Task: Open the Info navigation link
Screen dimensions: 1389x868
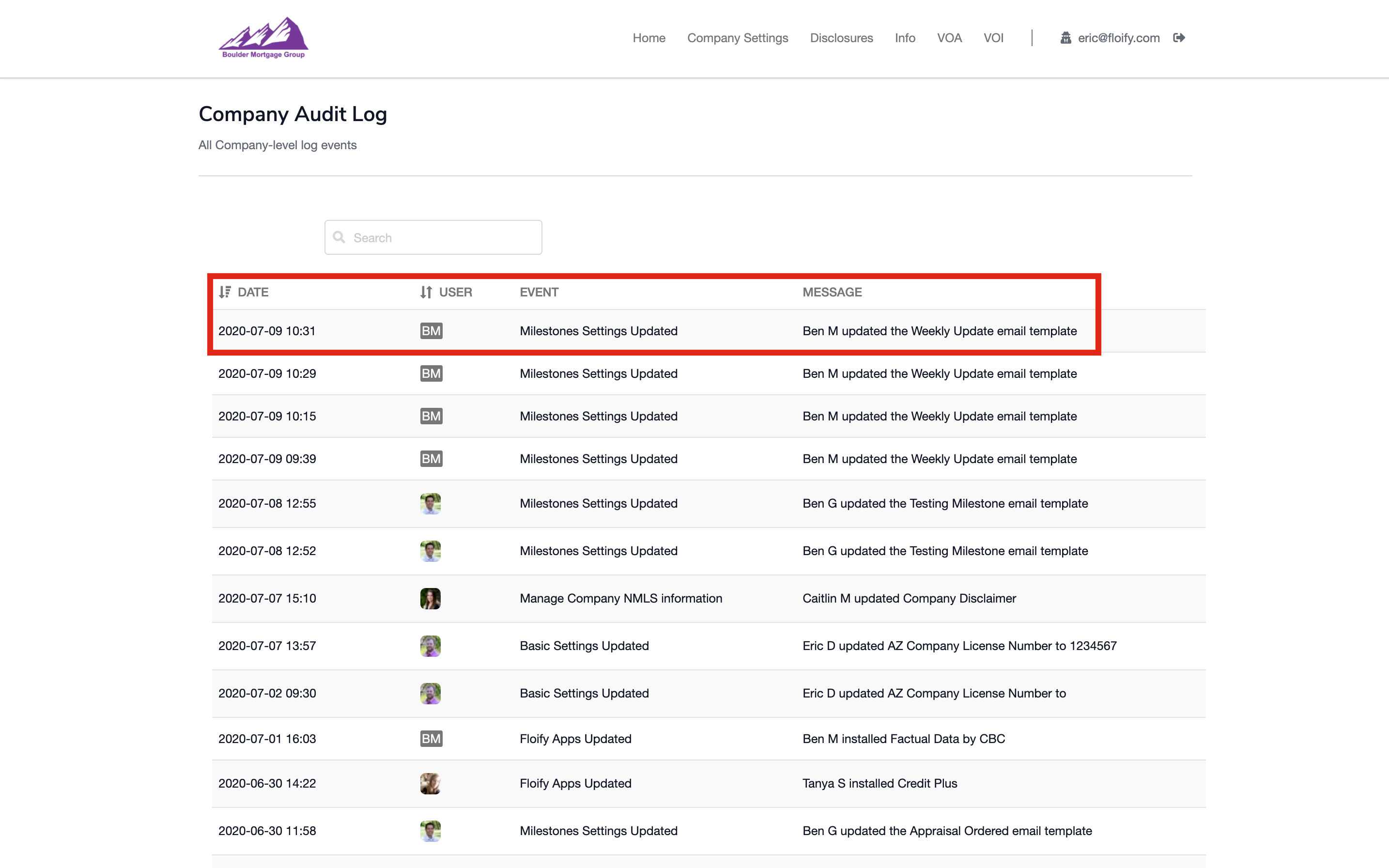Action: [x=905, y=38]
